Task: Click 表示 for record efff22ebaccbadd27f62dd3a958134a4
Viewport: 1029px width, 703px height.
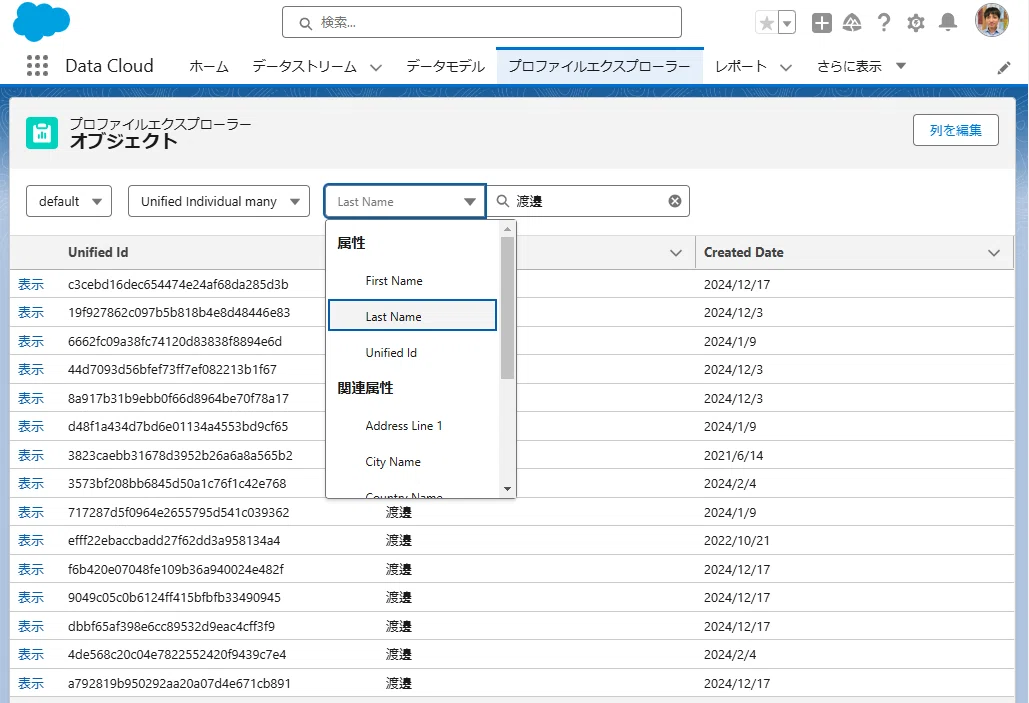Action: coord(31,541)
